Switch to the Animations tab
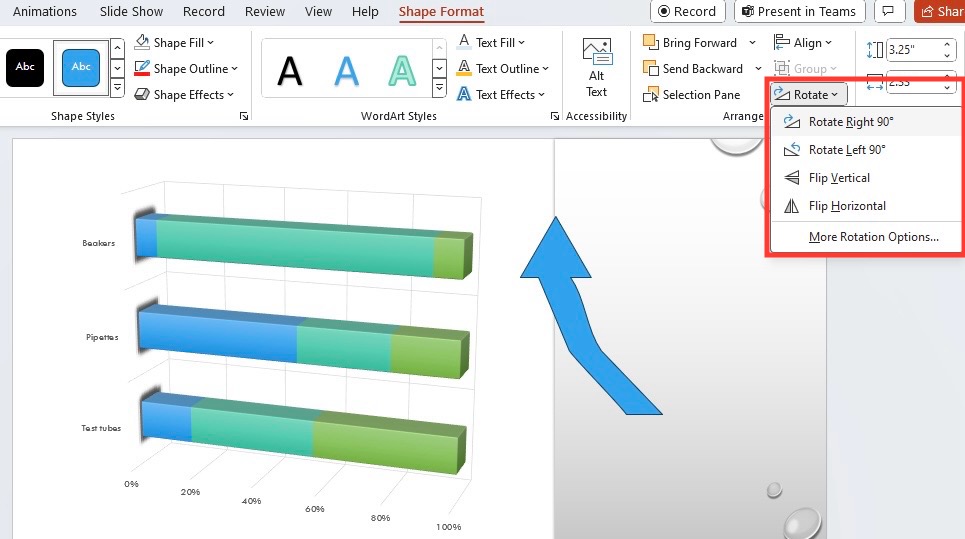 45,11
